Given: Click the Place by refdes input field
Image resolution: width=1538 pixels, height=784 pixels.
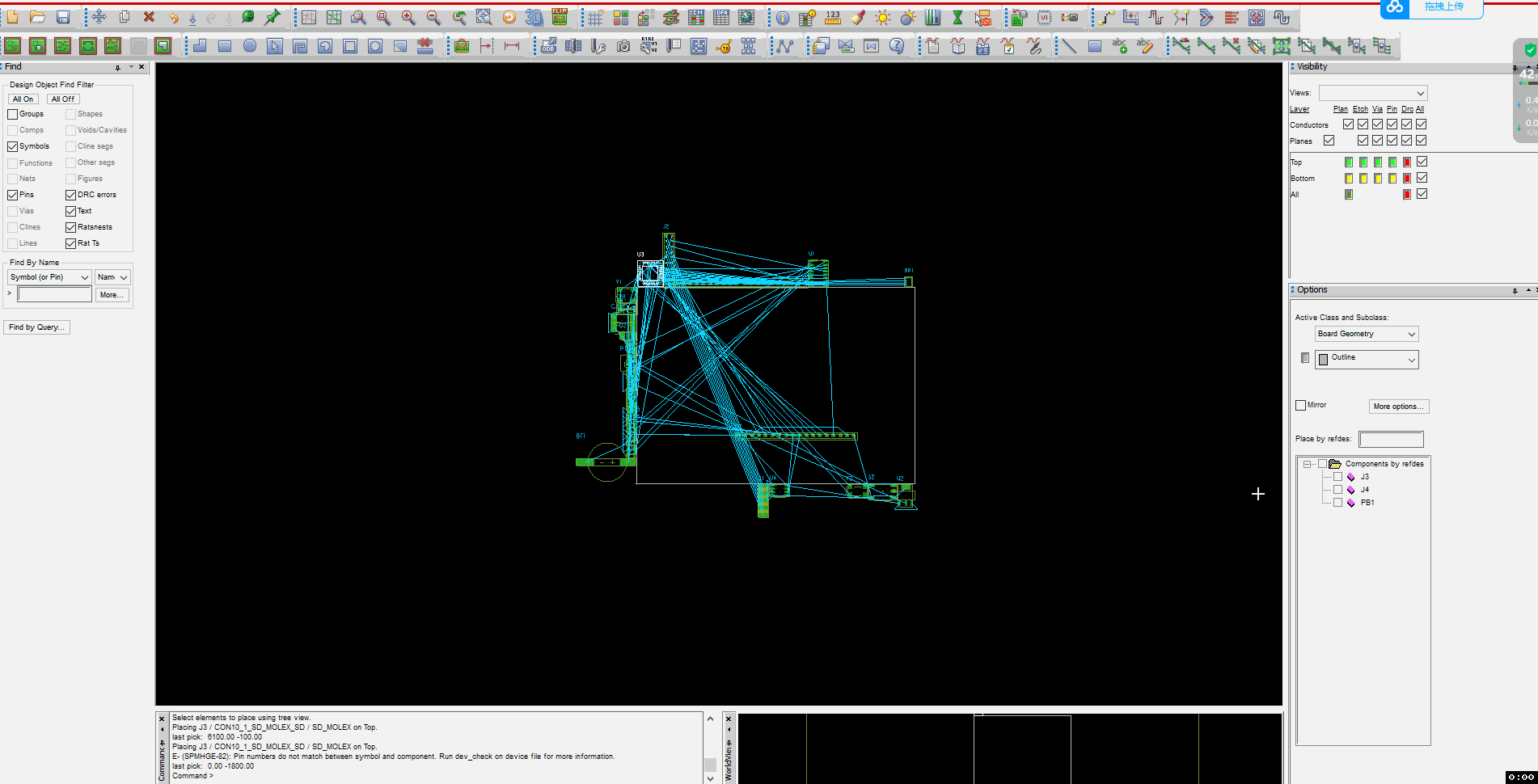Looking at the screenshot, I should 1390,439.
